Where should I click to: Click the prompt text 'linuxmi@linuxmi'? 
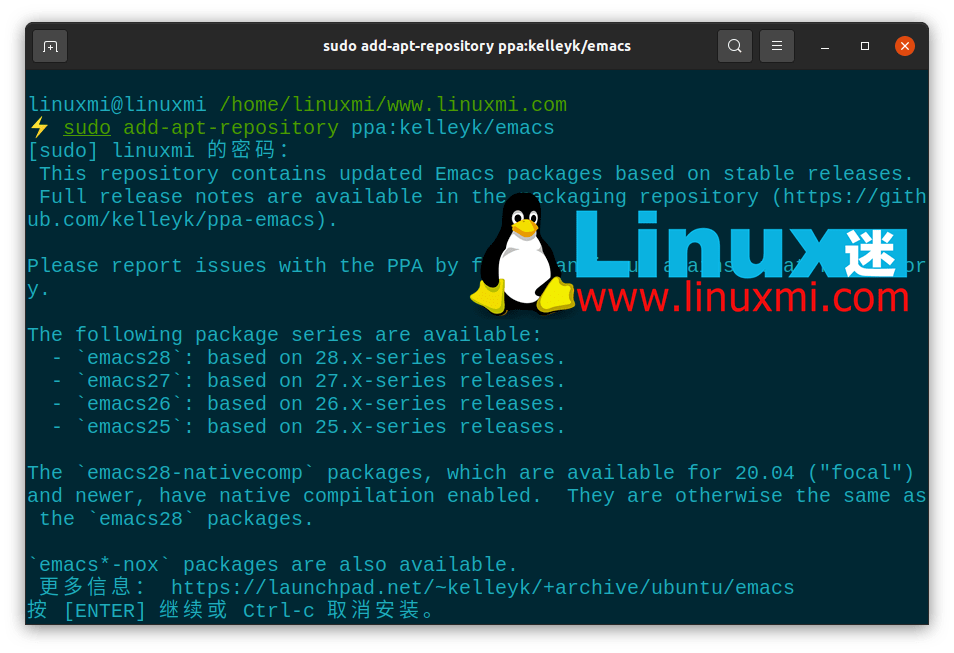click(117, 105)
